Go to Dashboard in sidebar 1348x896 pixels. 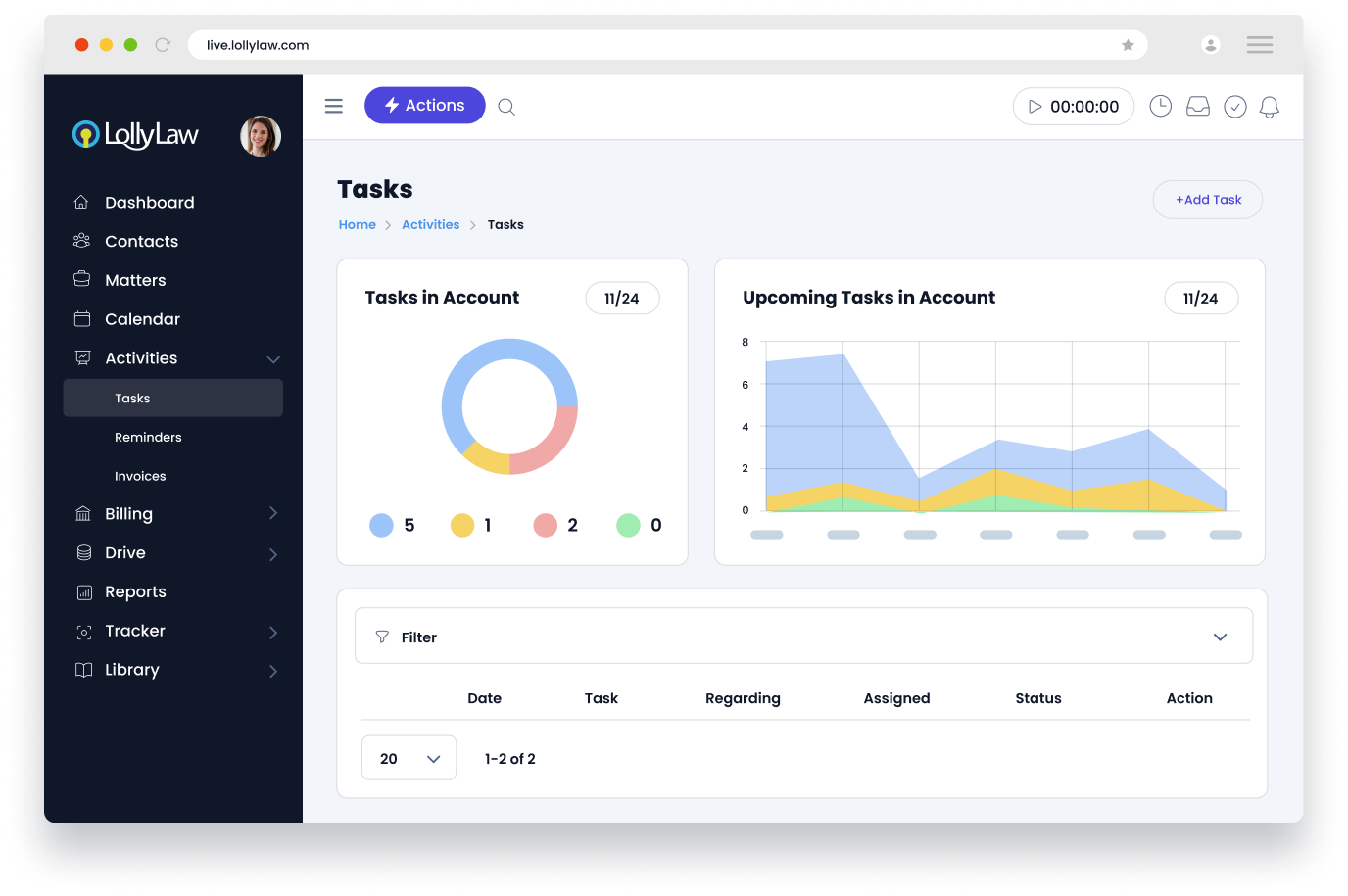[x=149, y=203]
